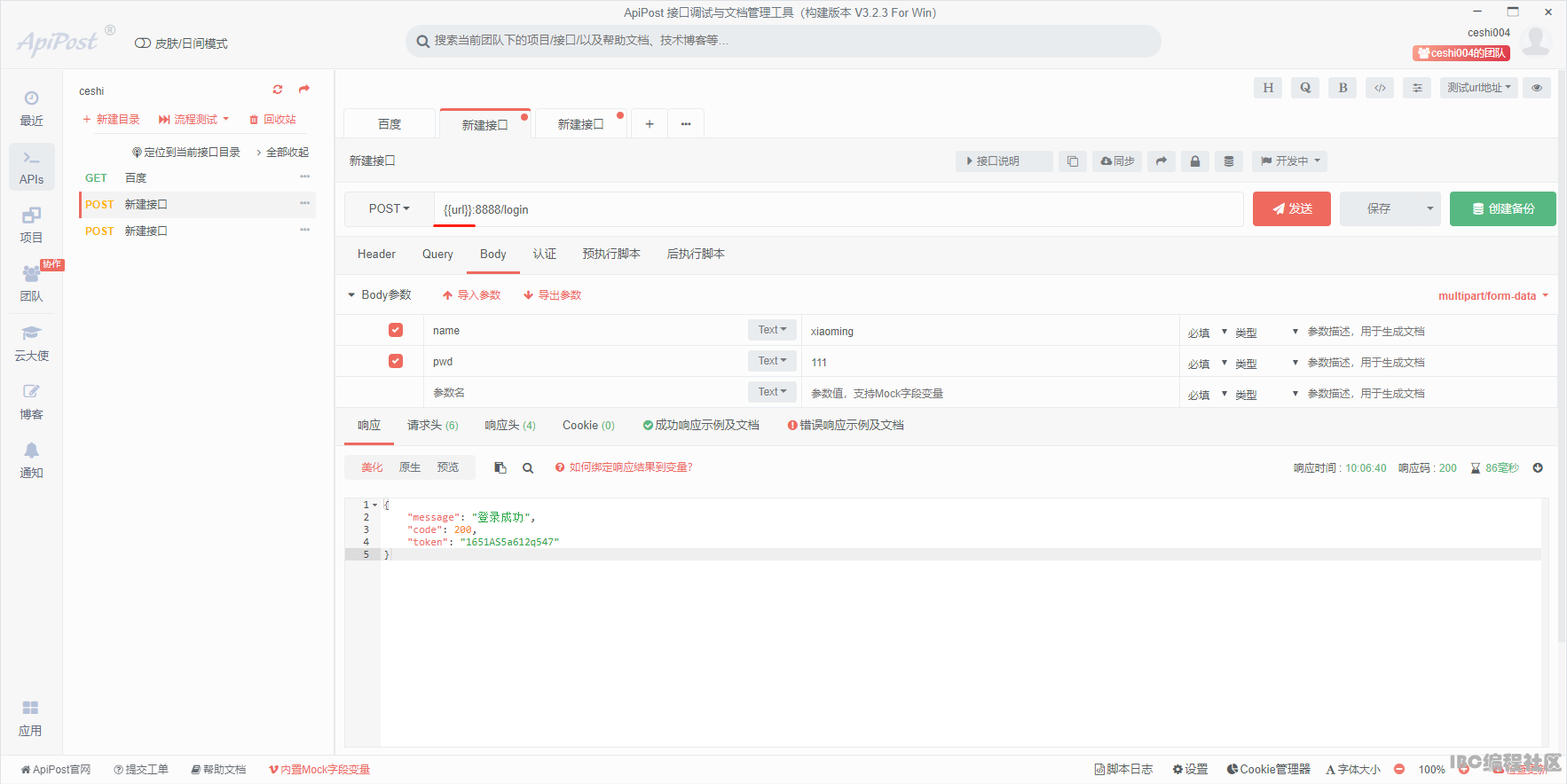This screenshot has width=1567, height=784.
Task: Open Cookie管理器 in status bar
Action: (x=1268, y=770)
